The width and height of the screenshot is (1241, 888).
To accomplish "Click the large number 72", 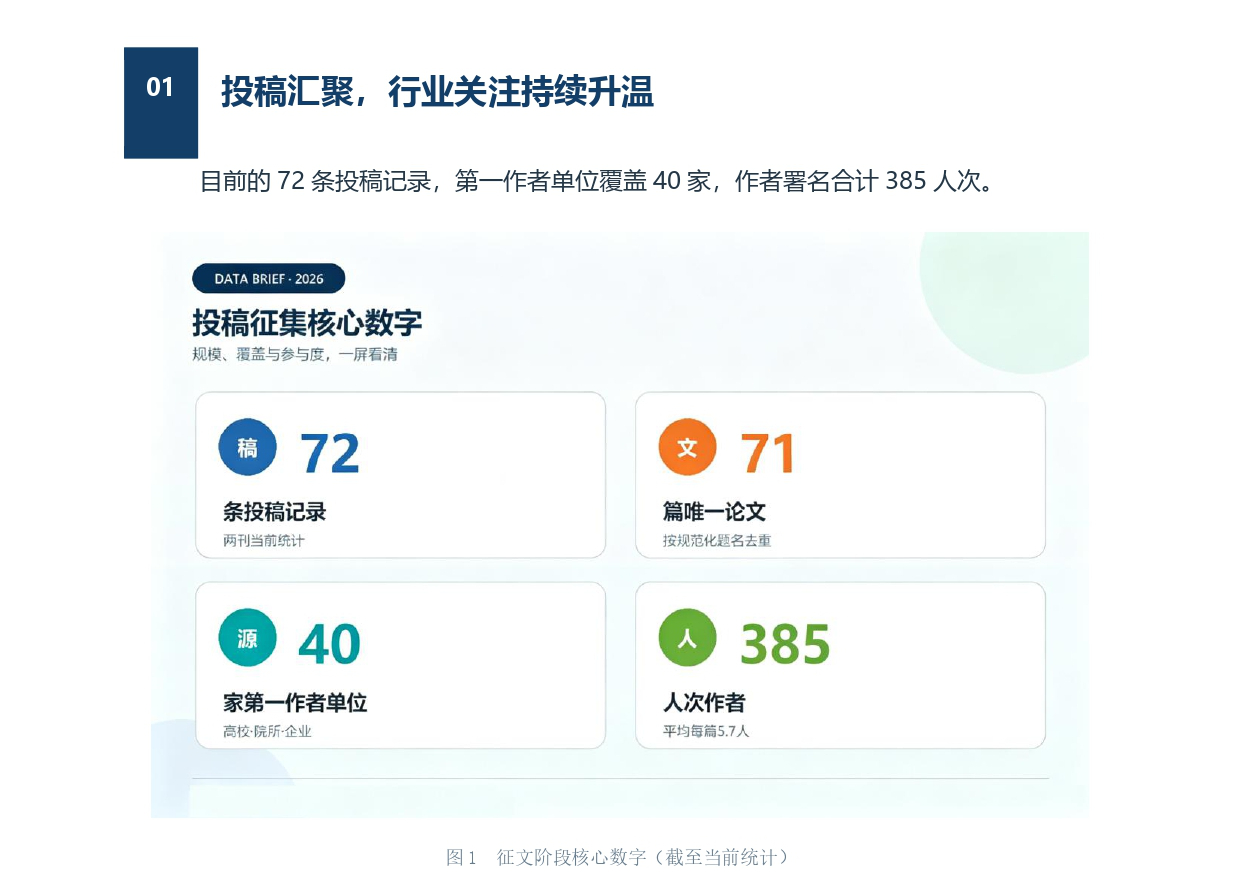I will click(x=330, y=453).
